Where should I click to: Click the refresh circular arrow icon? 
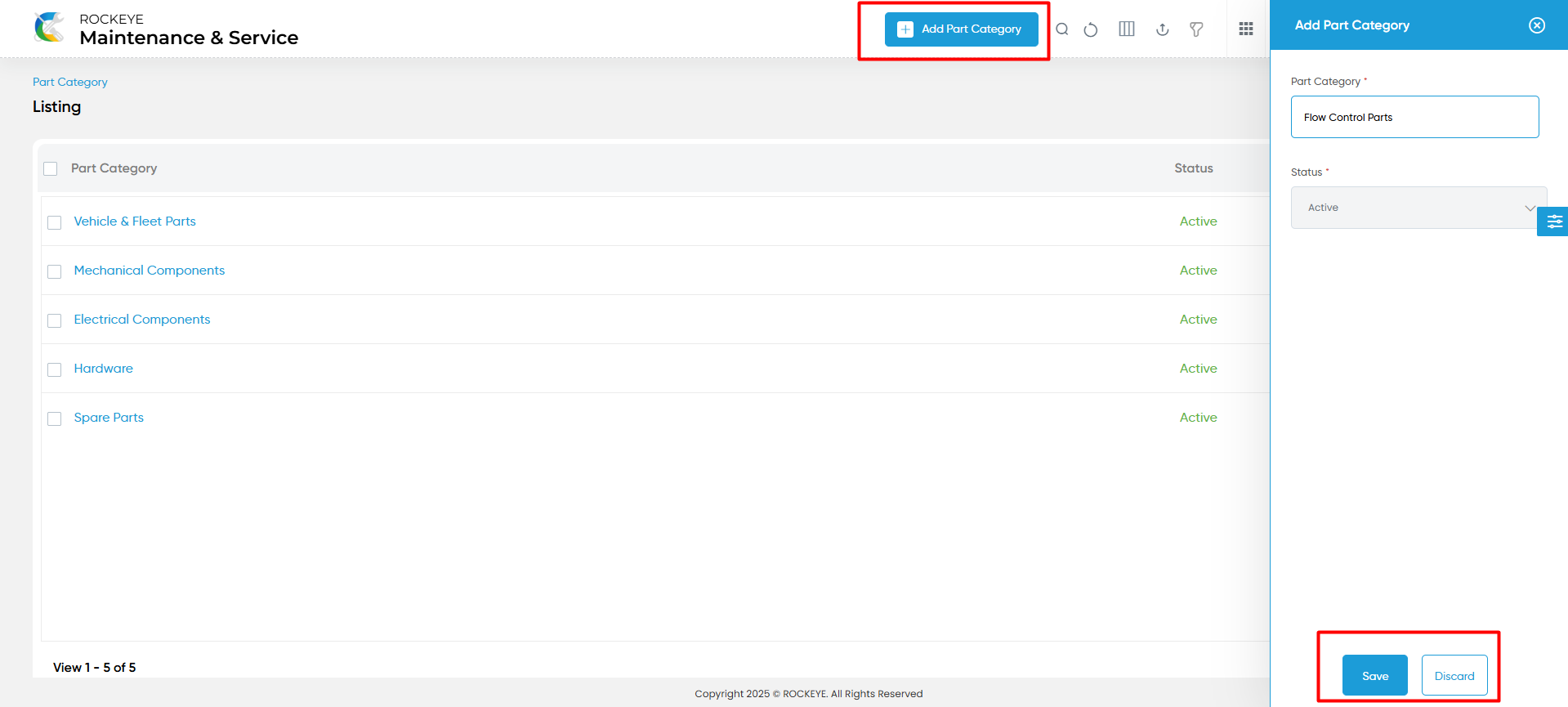coord(1091,29)
